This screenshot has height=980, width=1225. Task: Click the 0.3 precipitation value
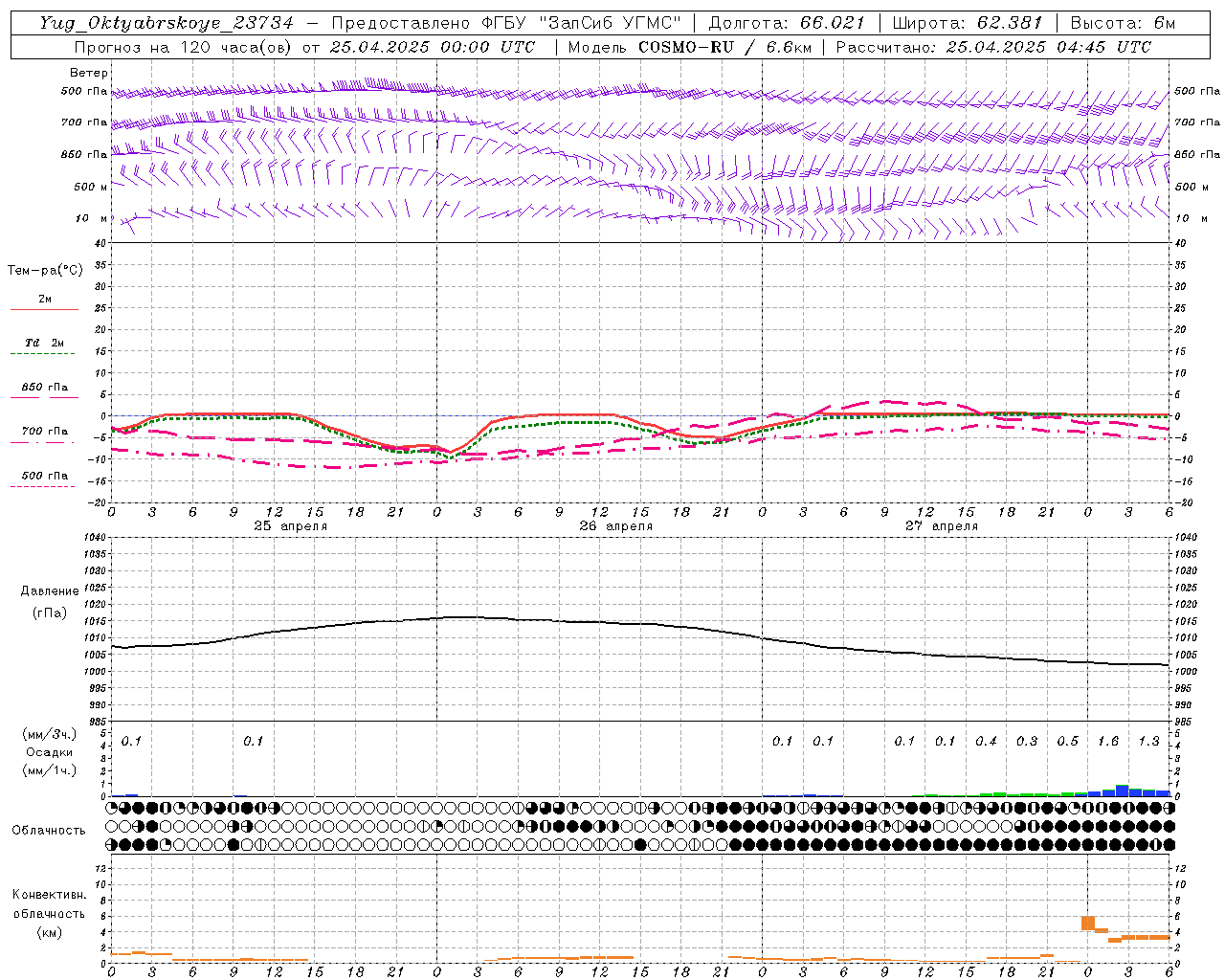pos(1027,742)
